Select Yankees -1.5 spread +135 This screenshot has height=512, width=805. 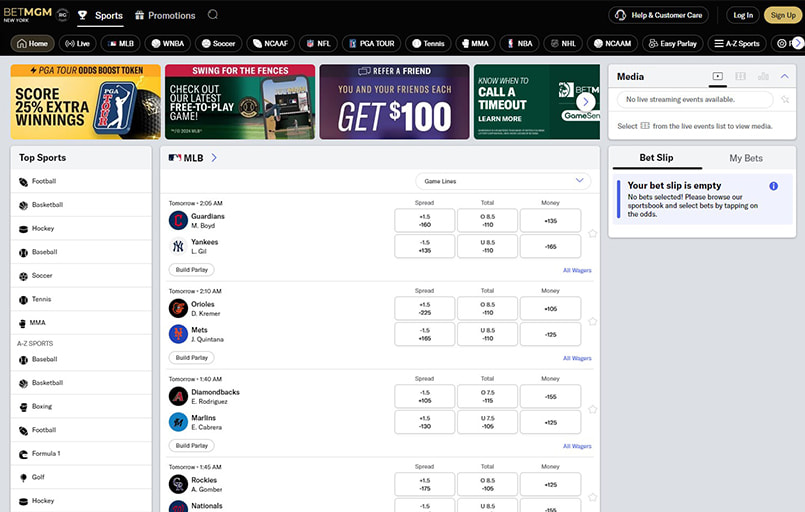(425, 246)
